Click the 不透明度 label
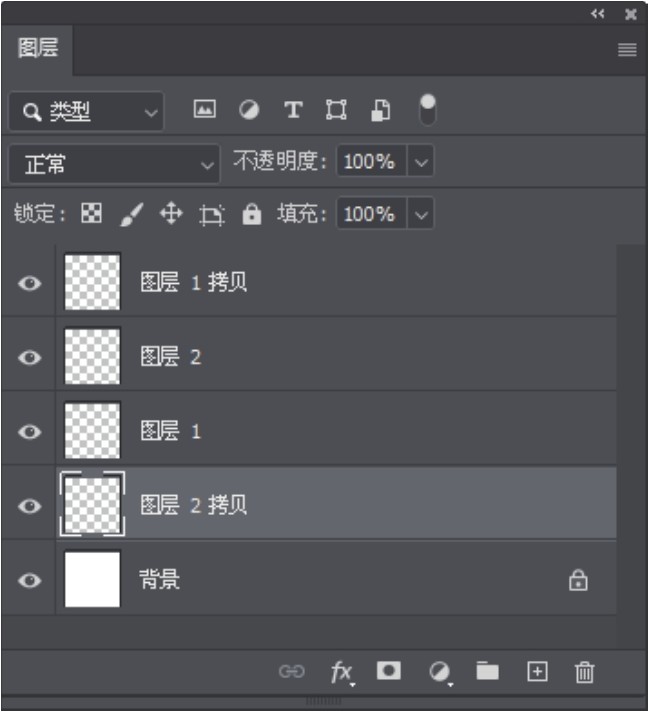649x712 pixels. click(x=279, y=161)
